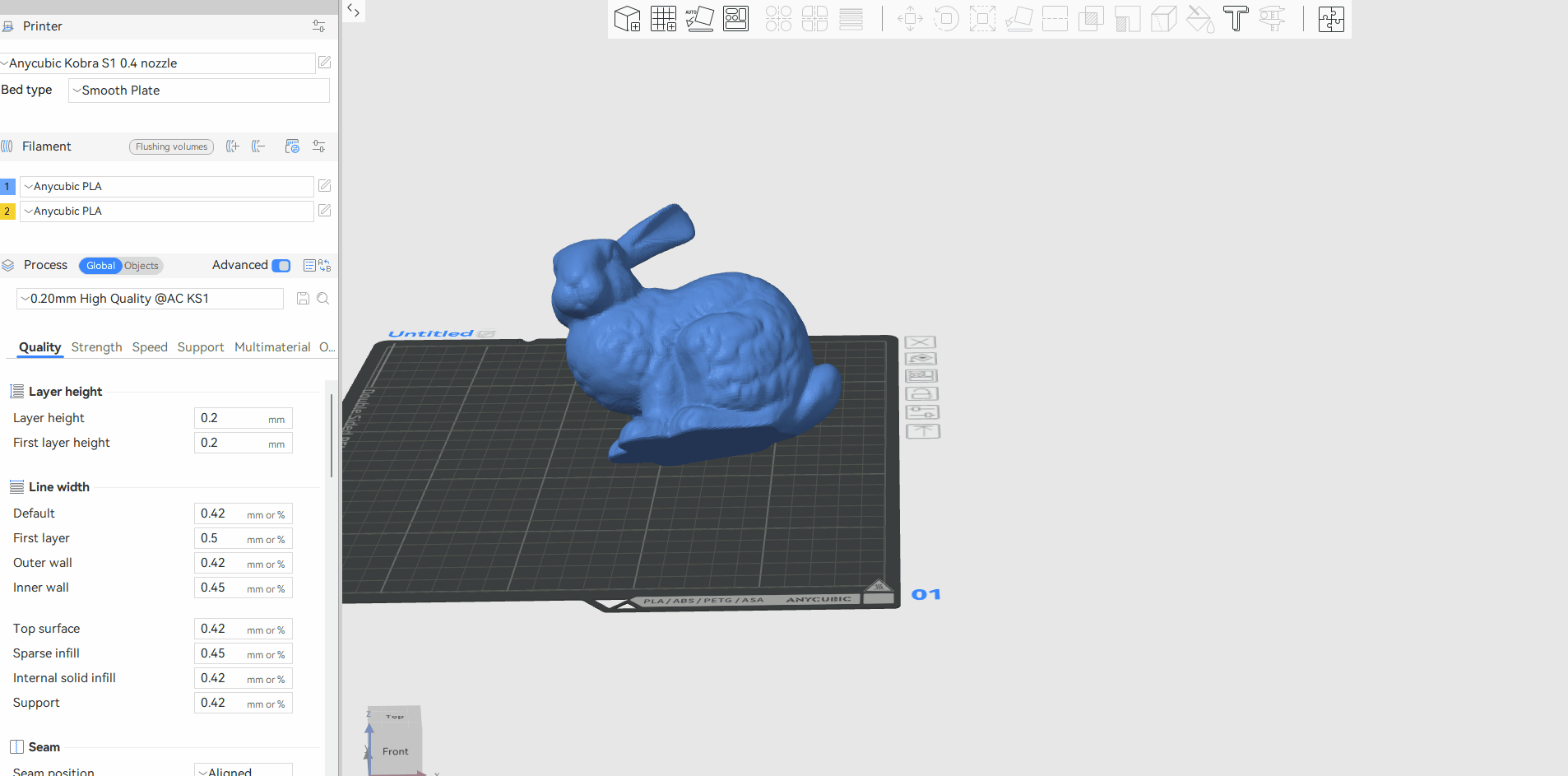The height and width of the screenshot is (776, 1568).
Task: Select the Mesh boolean tool
Action: click(1091, 18)
